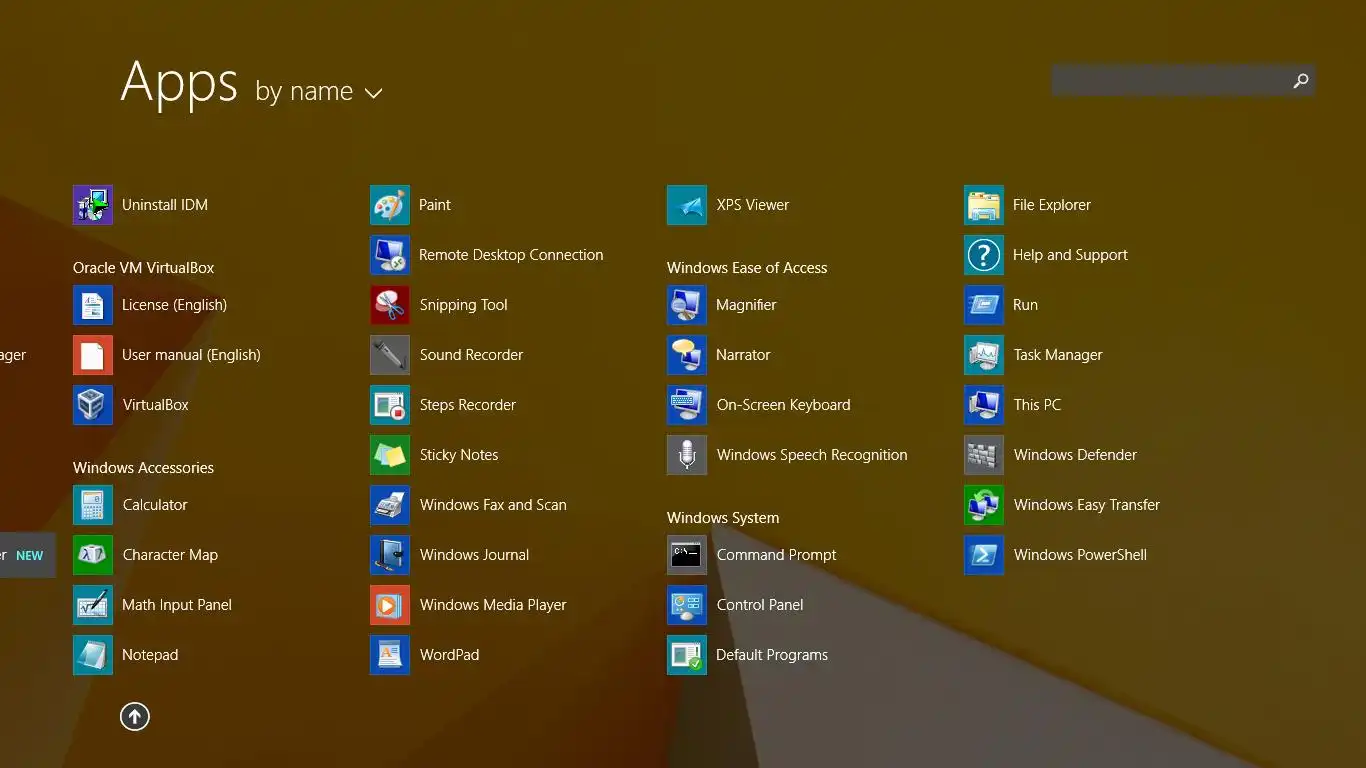This screenshot has width=1366, height=768.
Task: Click the 'Windows PowerShell' text label
Action: click(x=1080, y=555)
